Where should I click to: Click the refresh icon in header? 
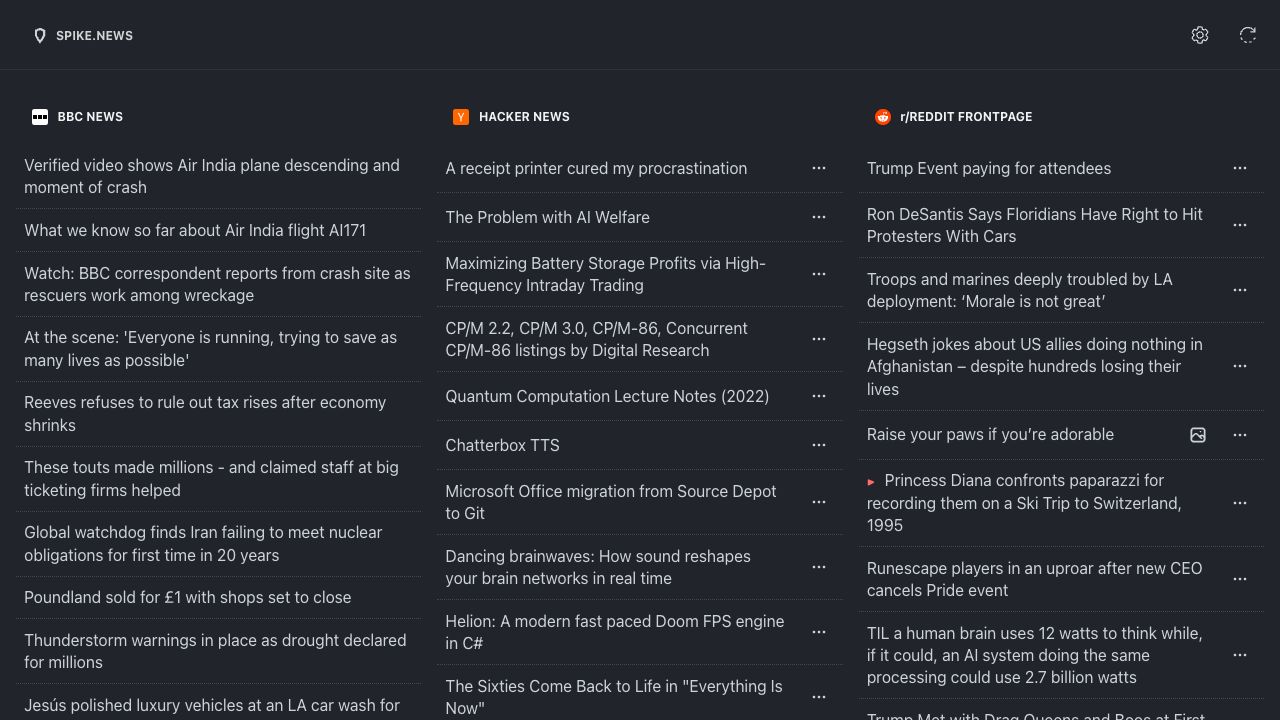coord(1248,35)
